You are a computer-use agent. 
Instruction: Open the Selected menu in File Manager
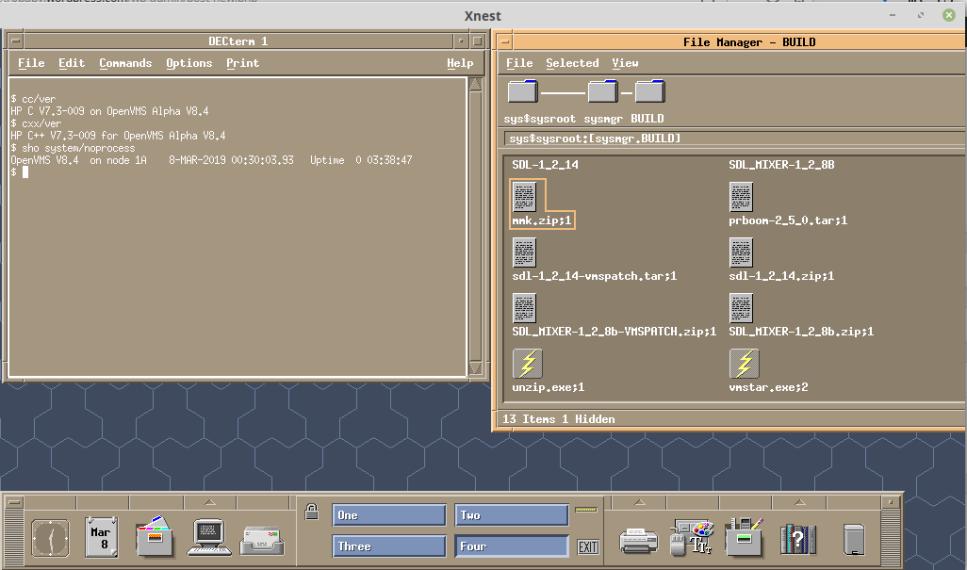pos(572,63)
